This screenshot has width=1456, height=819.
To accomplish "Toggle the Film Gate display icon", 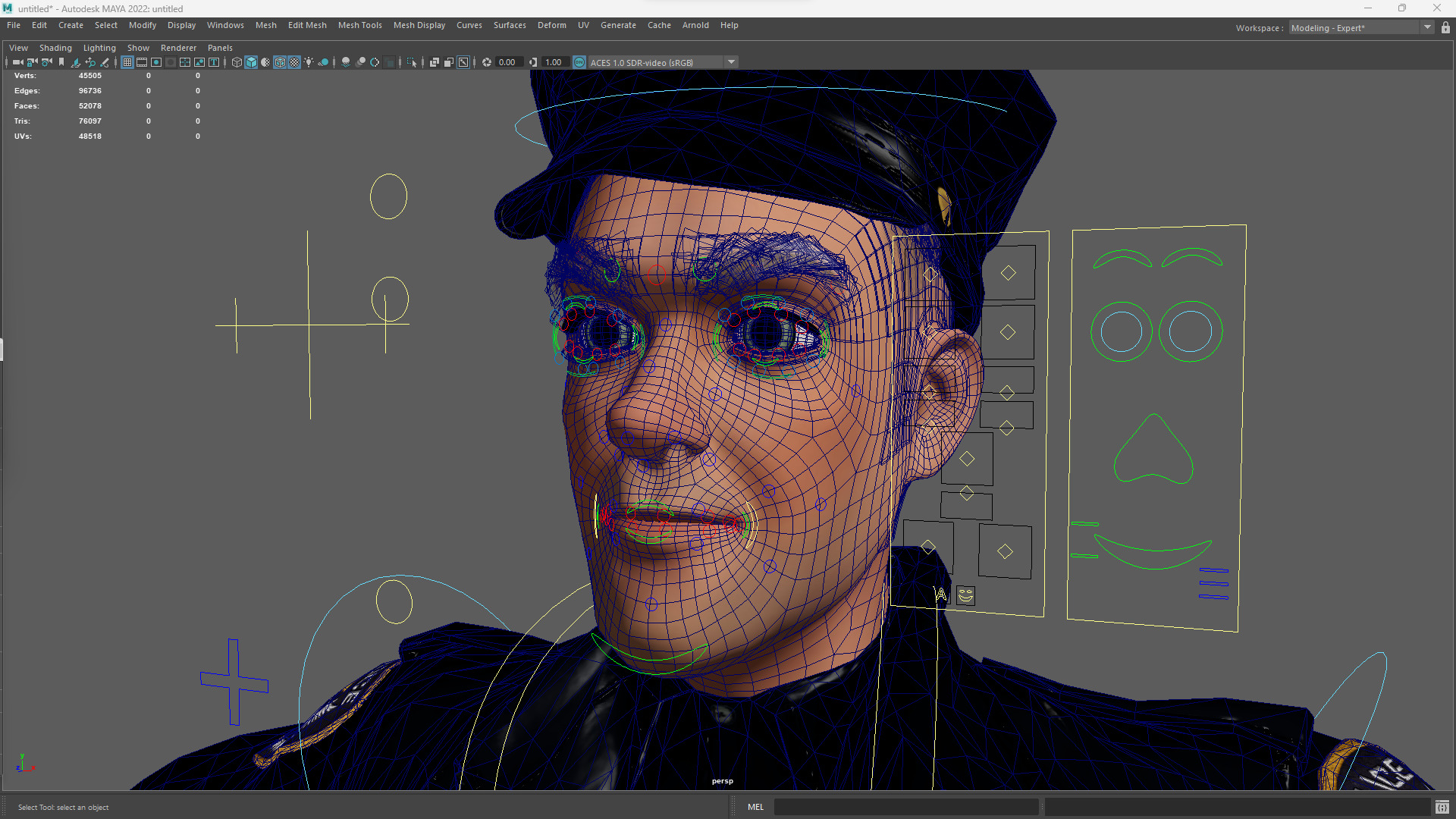I will [142, 62].
